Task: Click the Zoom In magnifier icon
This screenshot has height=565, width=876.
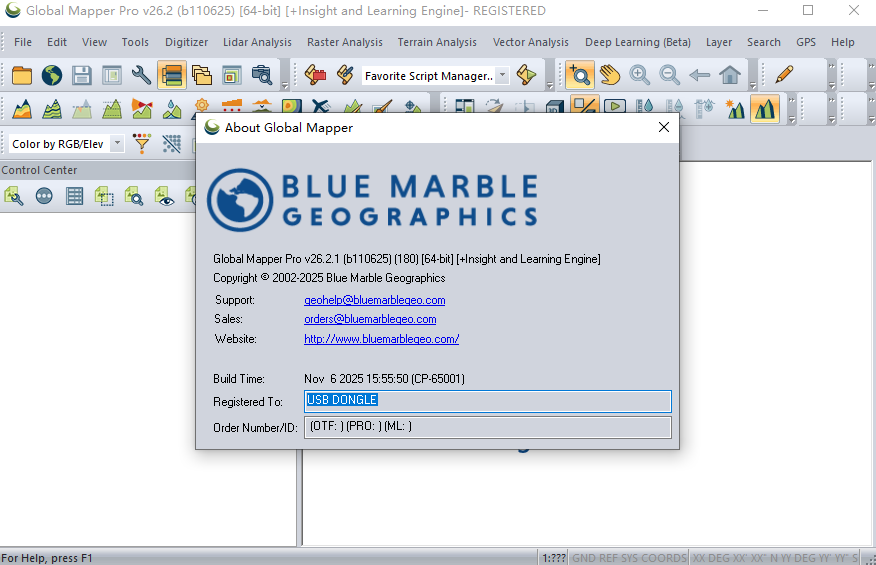Action: 640,75
